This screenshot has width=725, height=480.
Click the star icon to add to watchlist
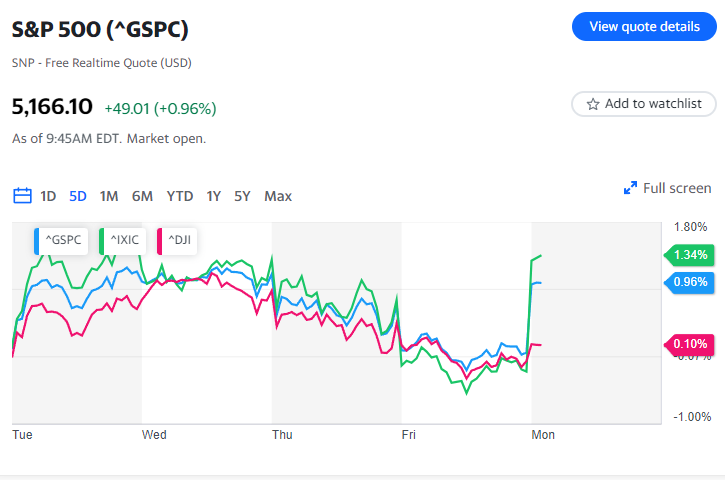click(x=593, y=104)
